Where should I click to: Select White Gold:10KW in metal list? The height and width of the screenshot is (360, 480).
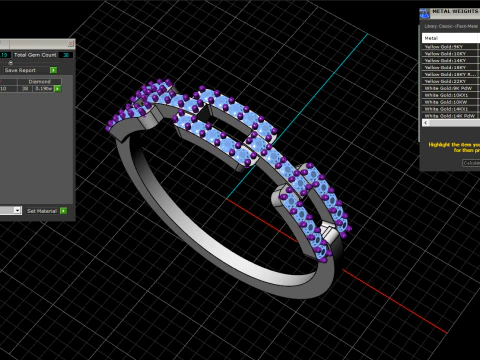coord(451,102)
